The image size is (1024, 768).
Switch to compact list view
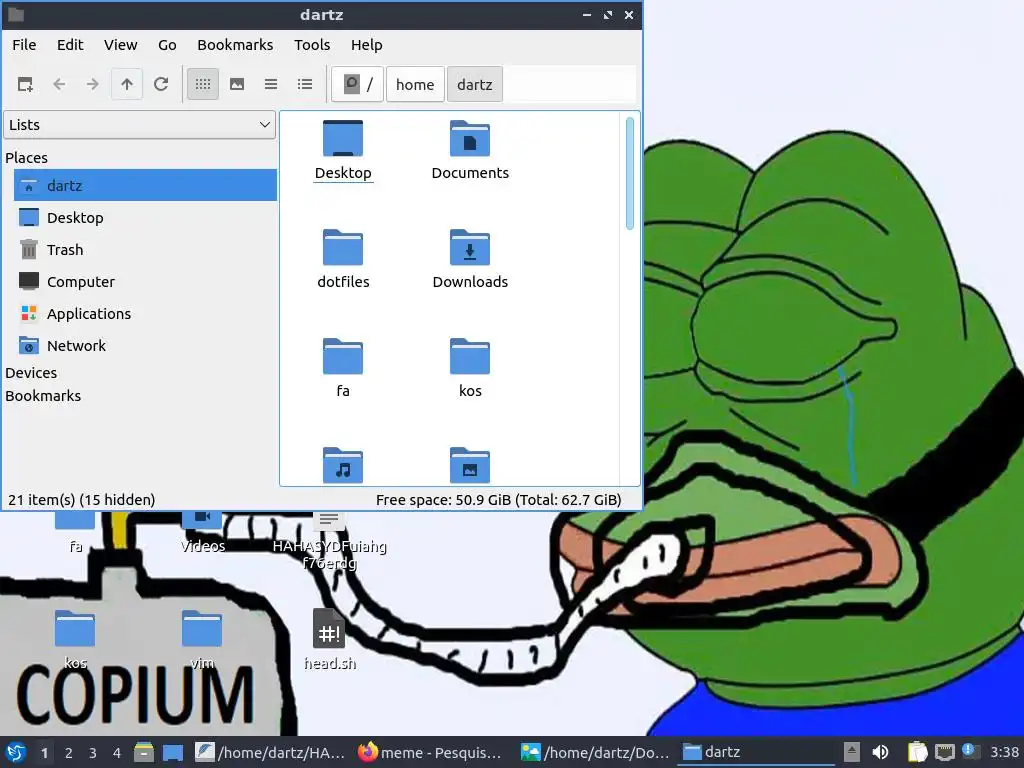click(271, 84)
